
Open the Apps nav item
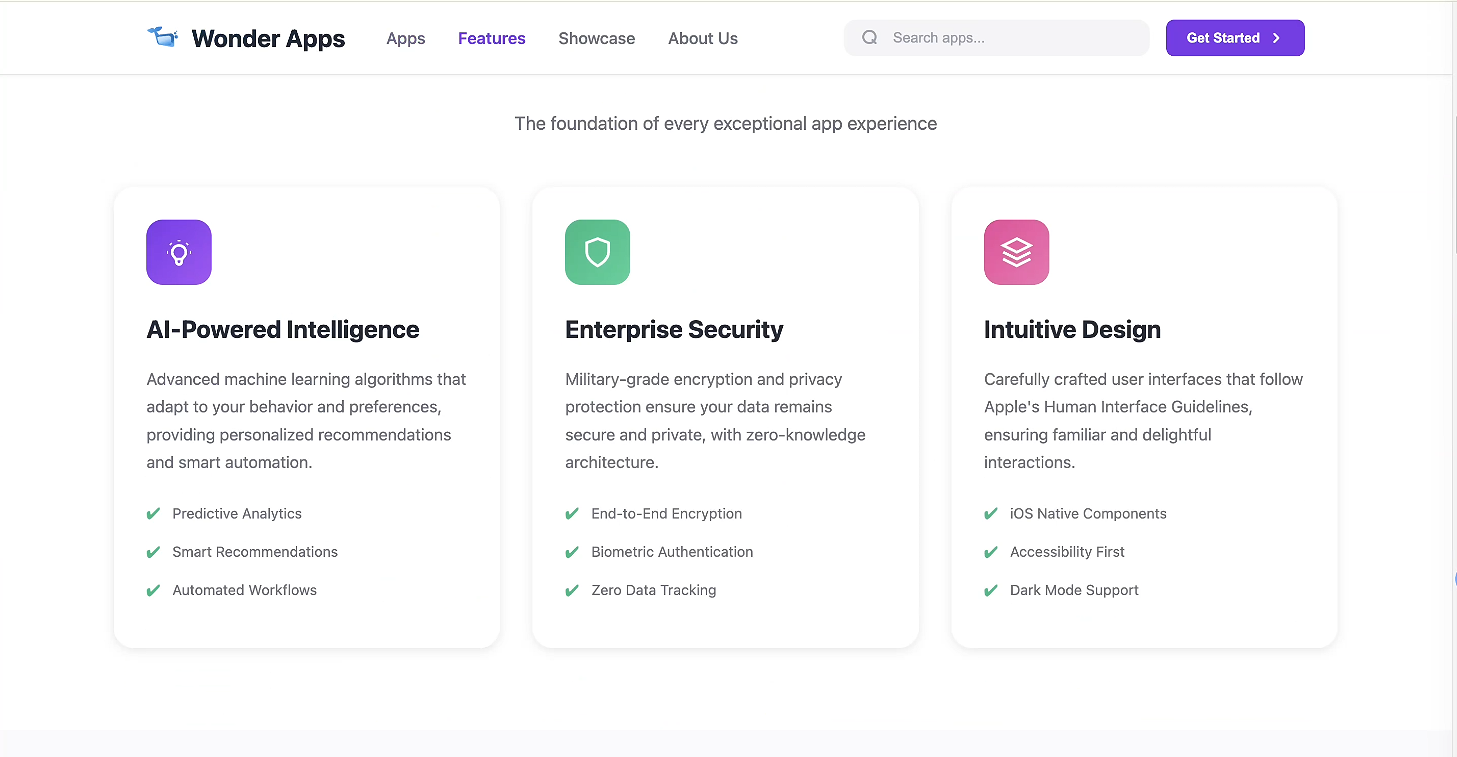click(406, 38)
